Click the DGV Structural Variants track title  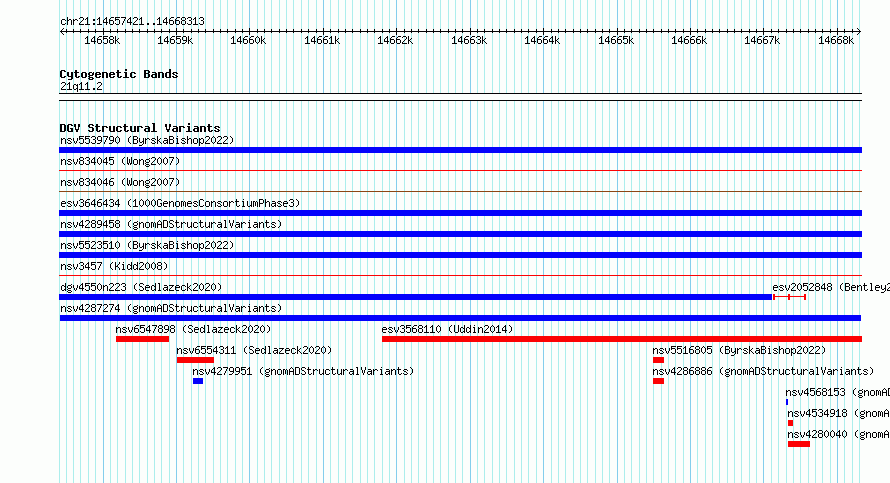coord(140,128)
